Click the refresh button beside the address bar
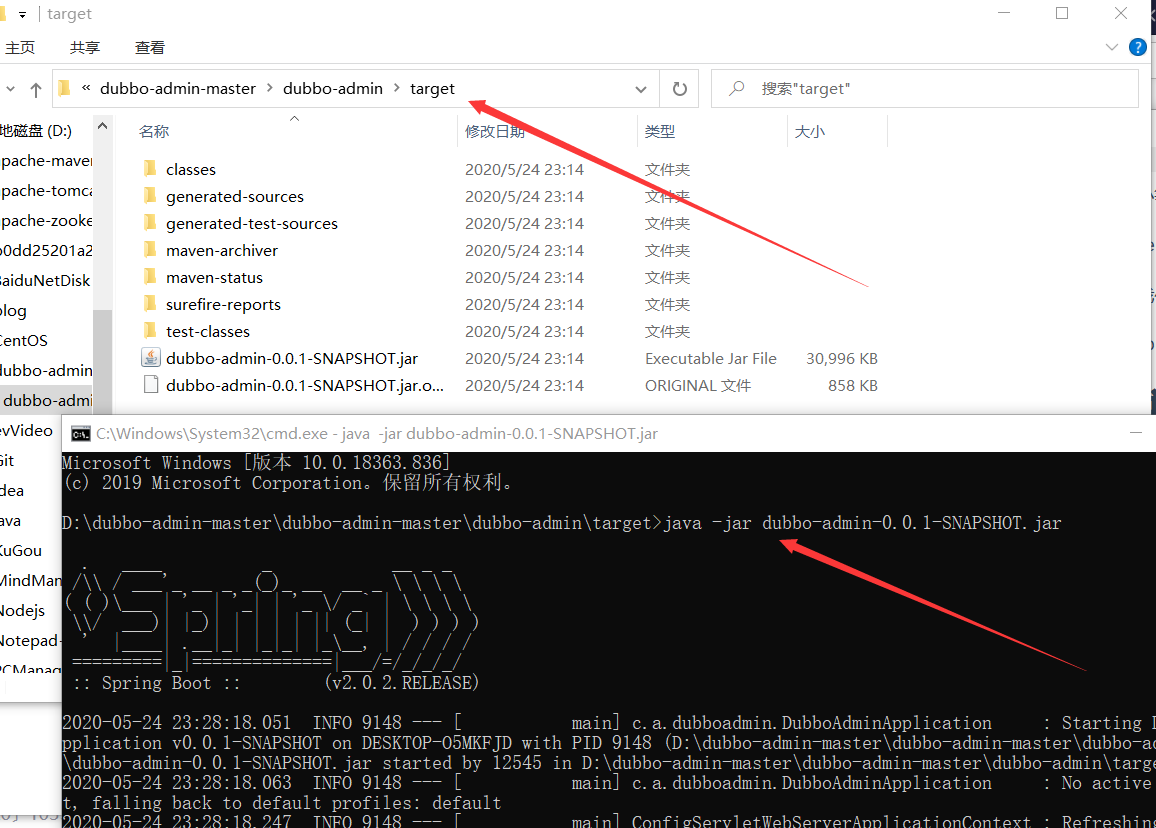1156x828 pixels. point(679,88)
